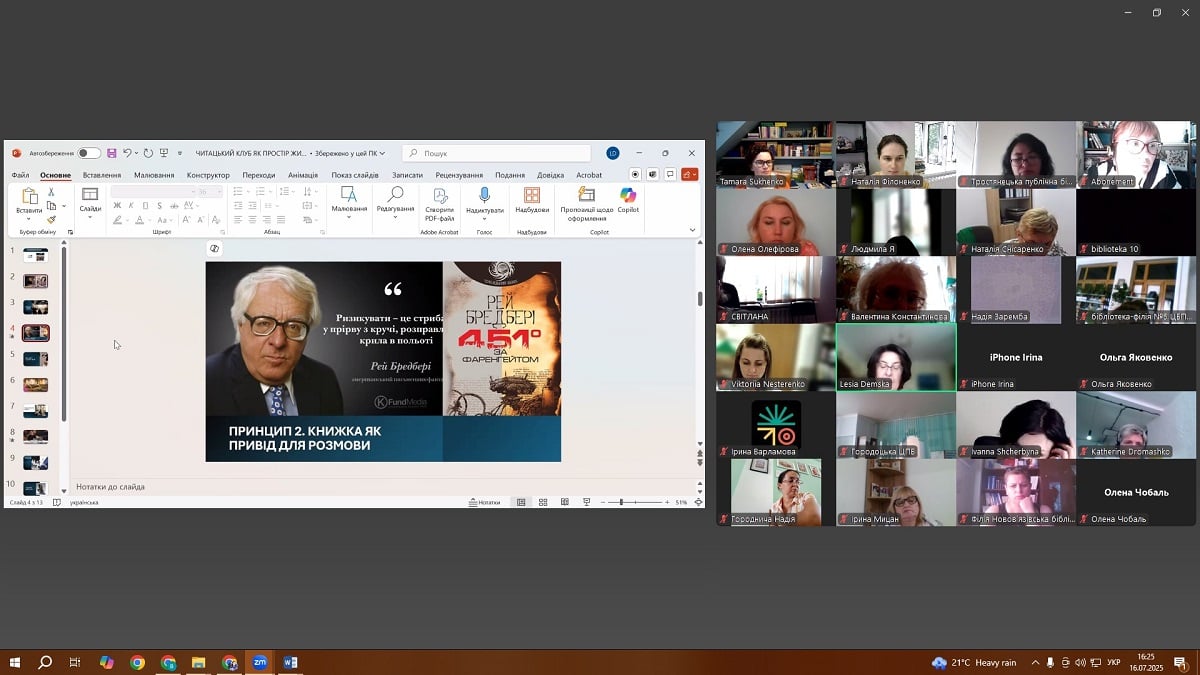
Task: Click the Record icon near ribbon tabs
Action: click(x=635, y=174)
